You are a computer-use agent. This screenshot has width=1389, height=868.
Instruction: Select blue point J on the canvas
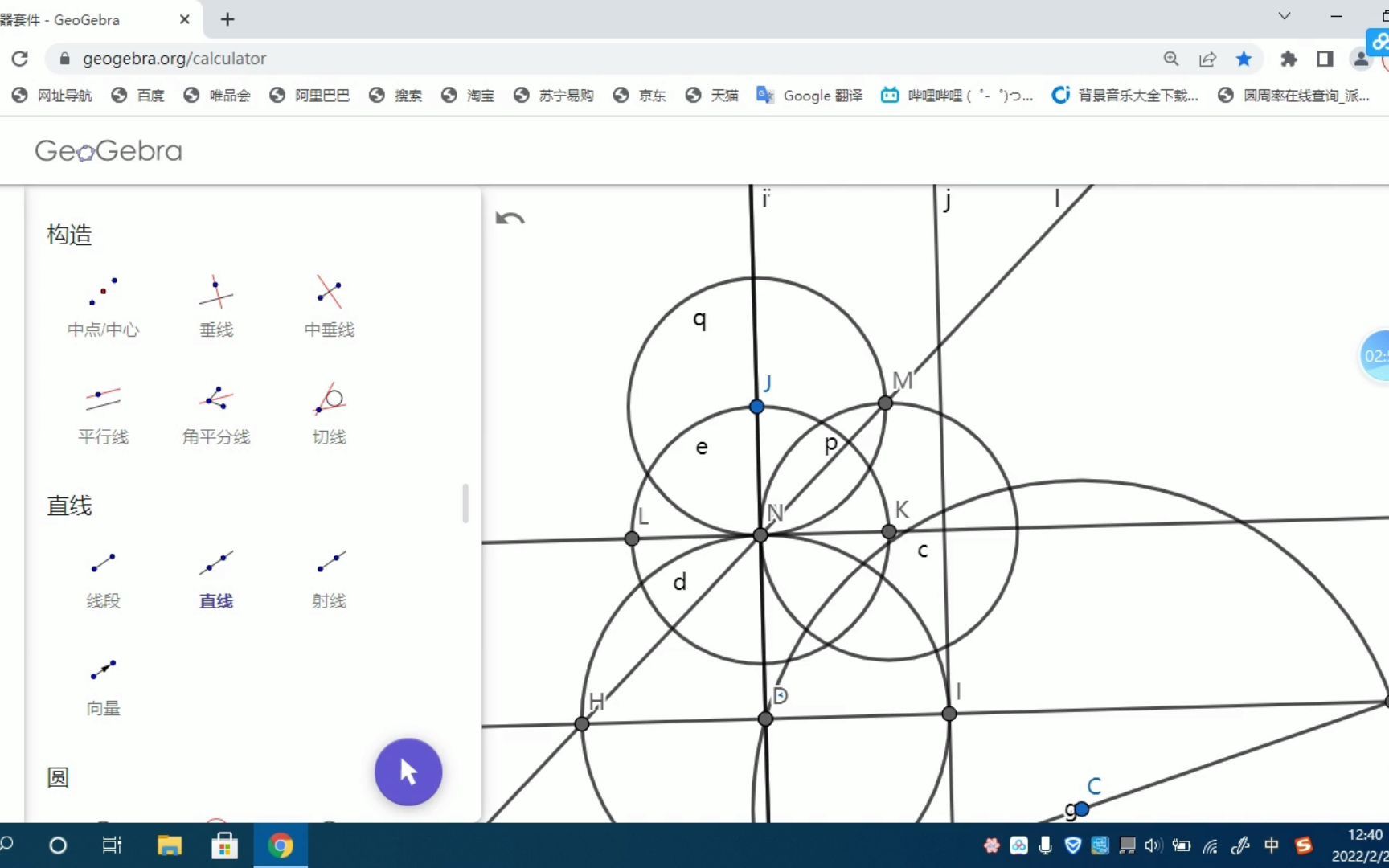756,407
